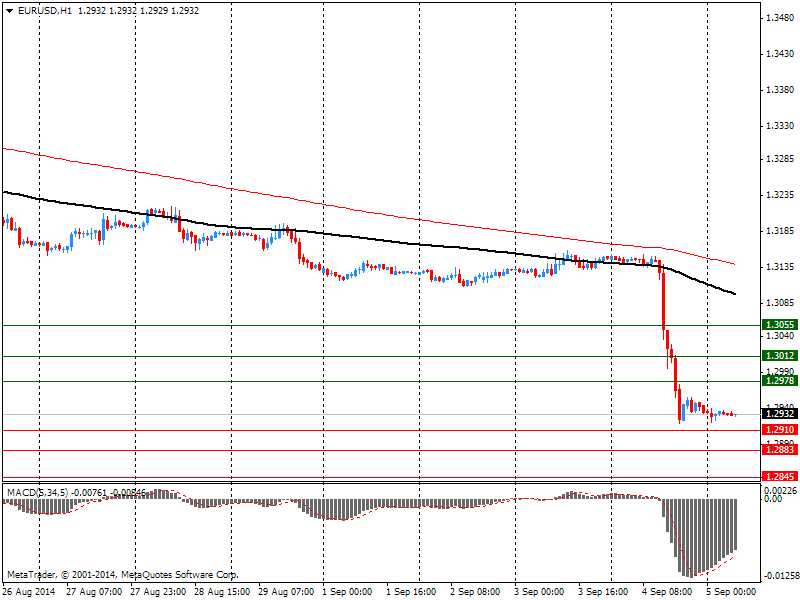Click the 1 Sep 16:00 time label
Screen dimensions: 800x600
pyautogui.click(x=411, y=592)
